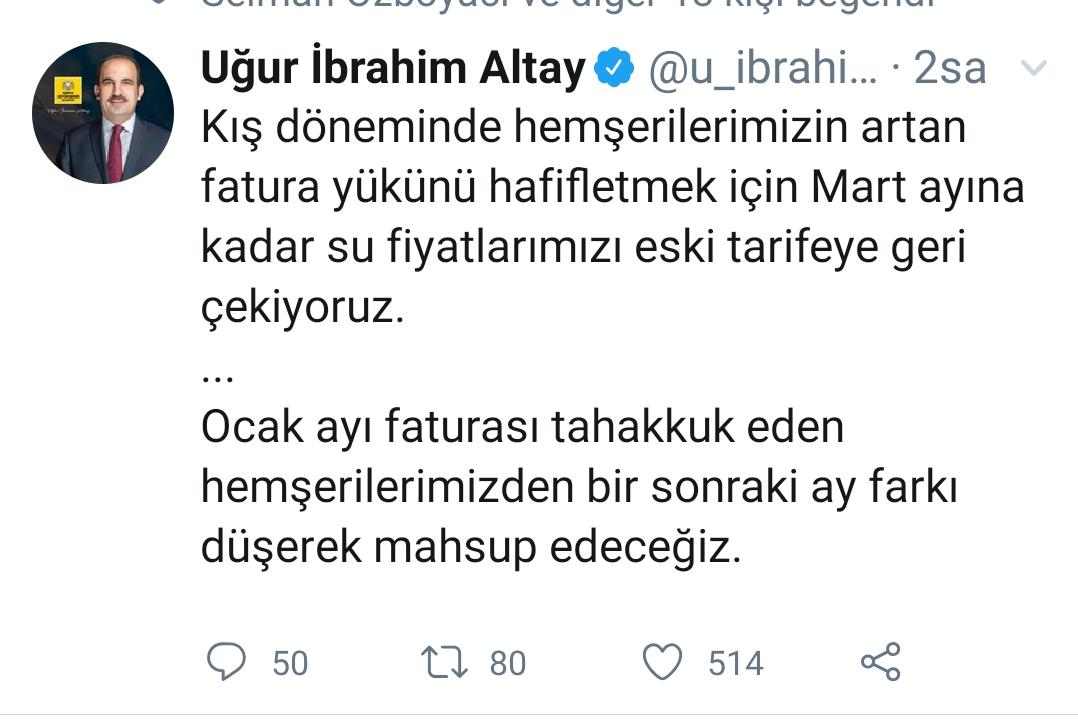Click the "kadar su fiyatlarımızı" tweet line

tap(583, 249)
